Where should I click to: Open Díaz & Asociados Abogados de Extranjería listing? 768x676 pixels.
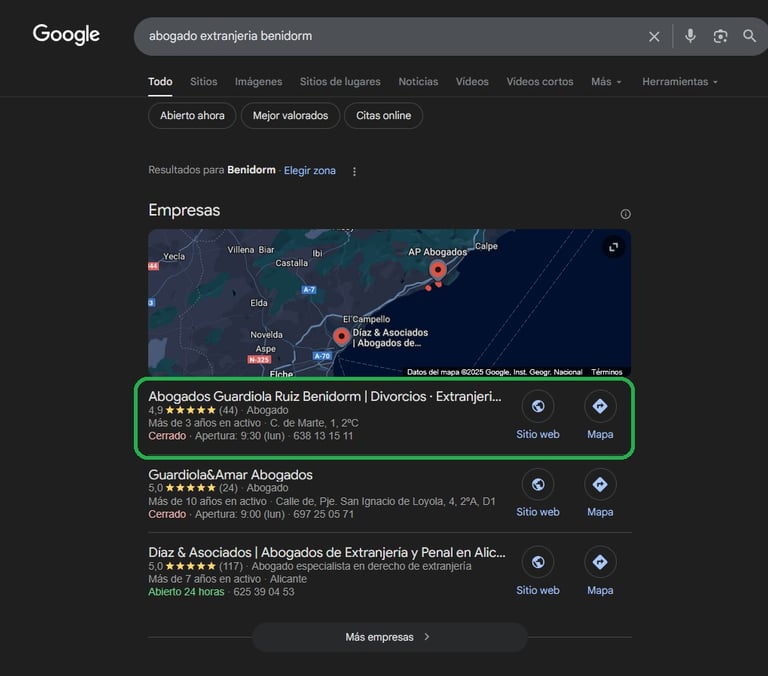(x=327, y=553)
